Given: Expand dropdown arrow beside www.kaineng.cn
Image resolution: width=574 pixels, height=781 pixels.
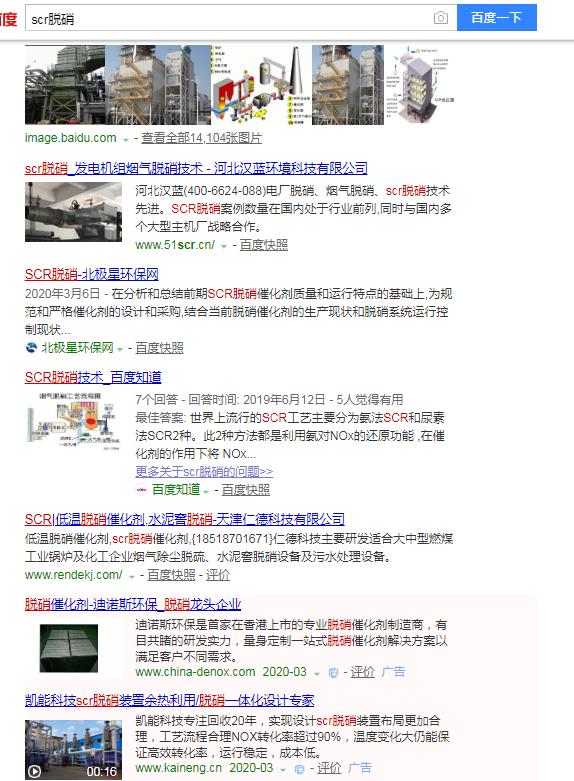Looking at the screenshot, I should (x=283, y=770).
